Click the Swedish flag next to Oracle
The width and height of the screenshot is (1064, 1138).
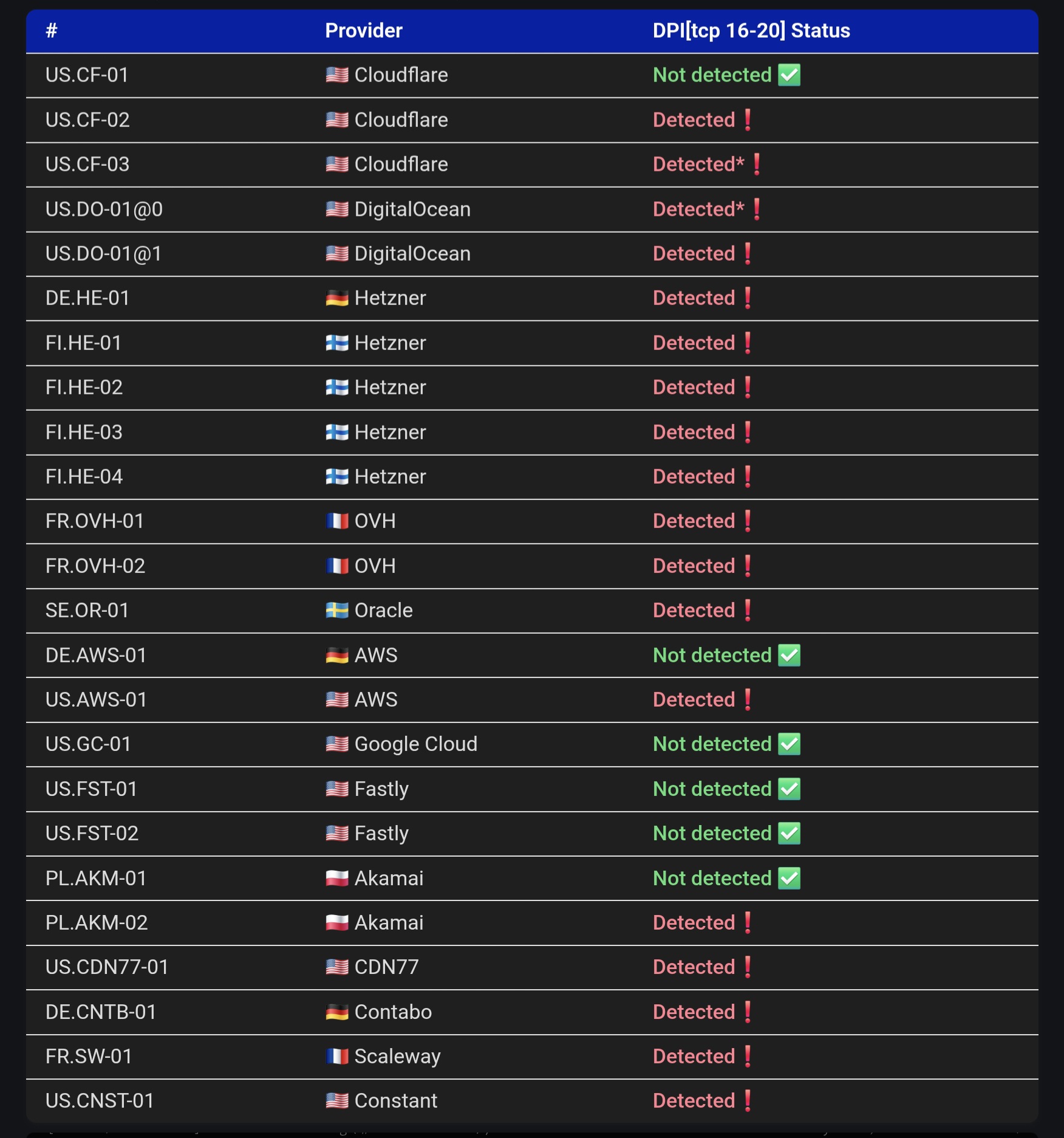[336, 610]
